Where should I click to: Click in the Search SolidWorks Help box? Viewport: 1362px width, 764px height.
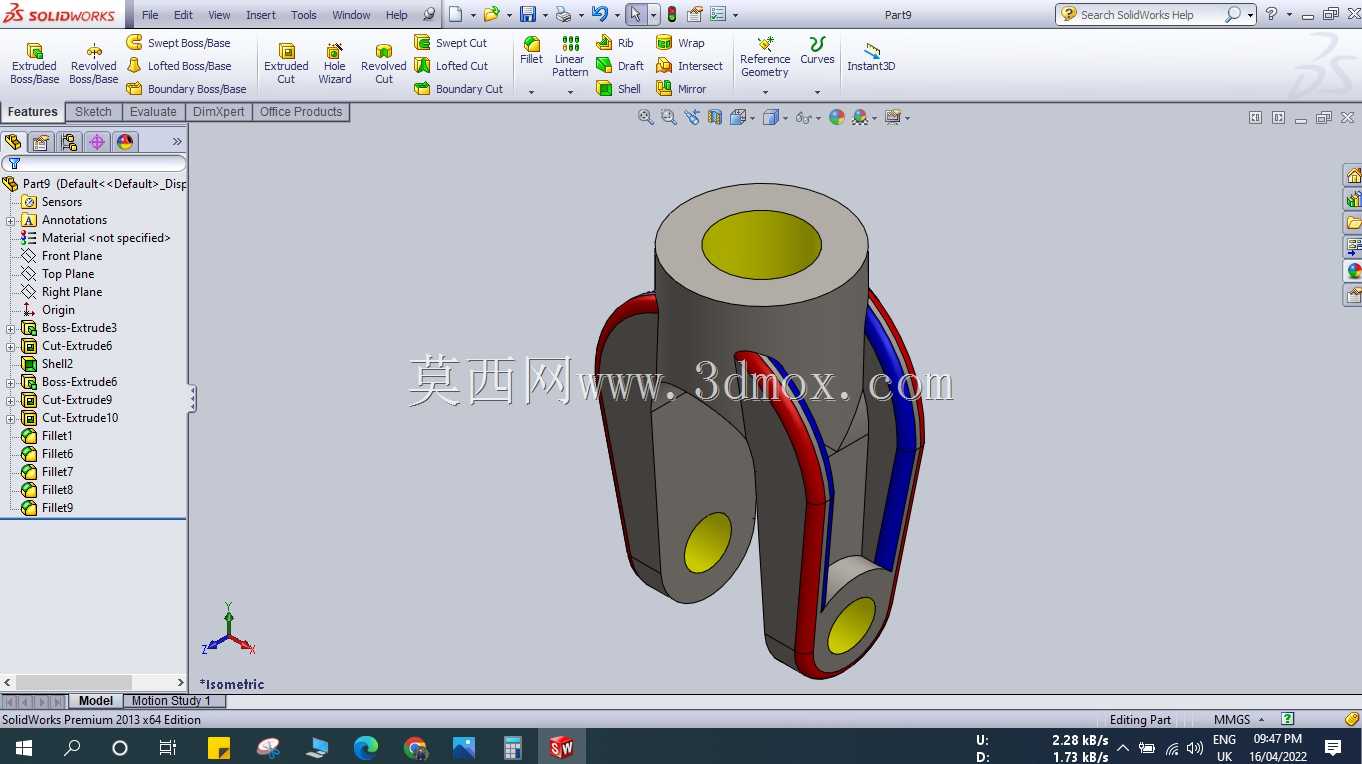1149,15
